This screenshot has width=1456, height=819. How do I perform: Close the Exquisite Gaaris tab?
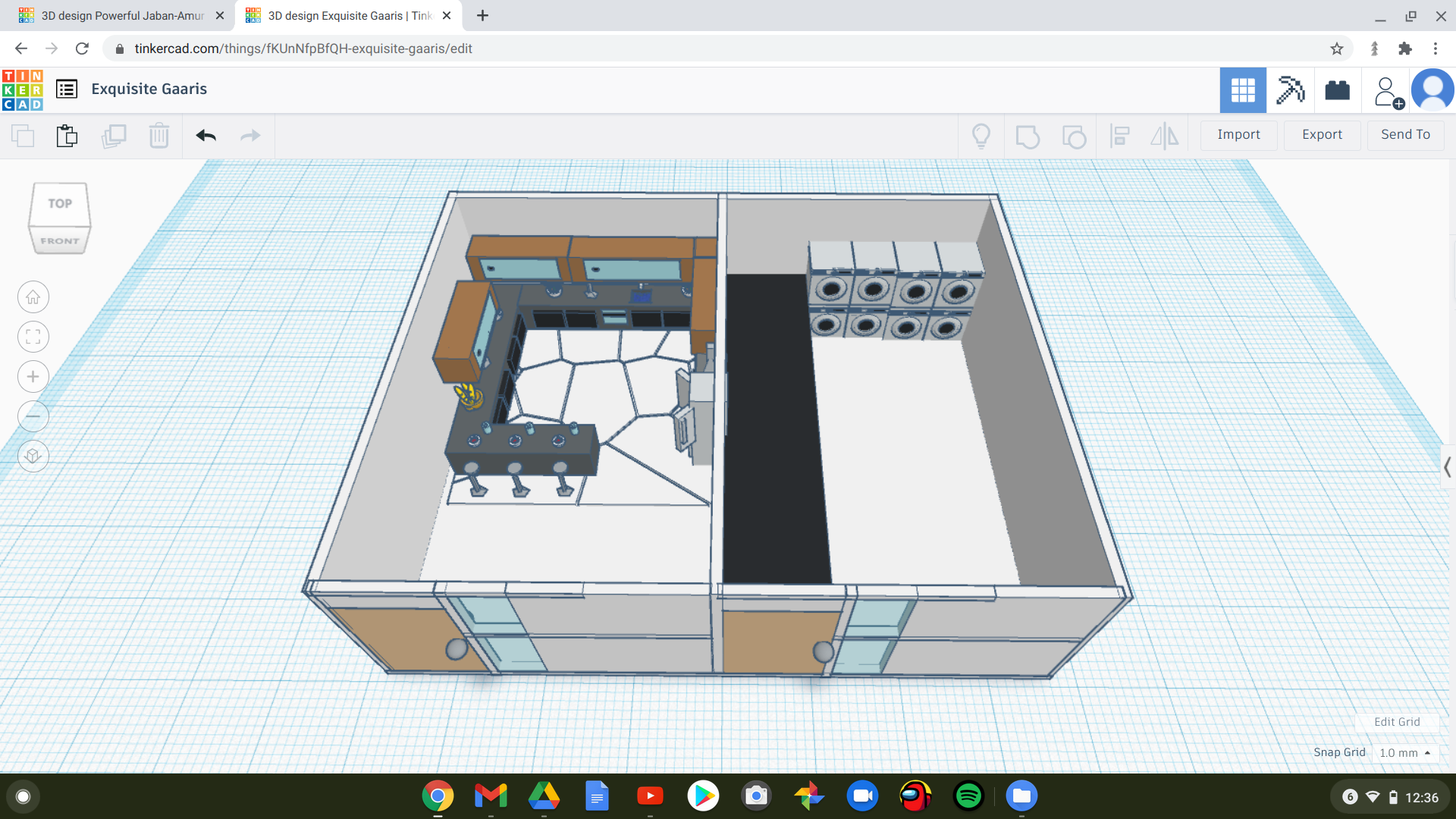447,15
